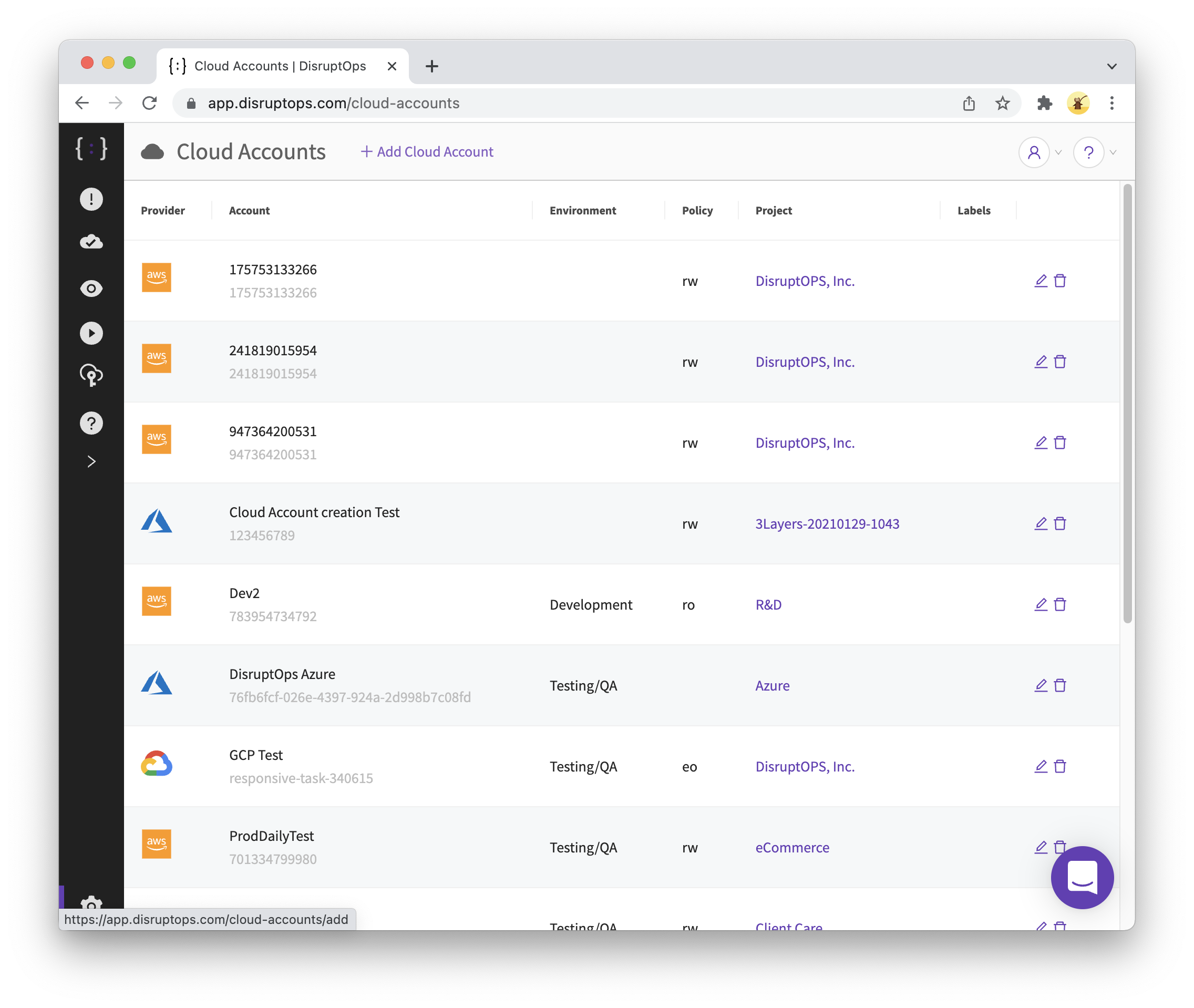Edit the DisruptOps Azure account

pos(1041,685)
